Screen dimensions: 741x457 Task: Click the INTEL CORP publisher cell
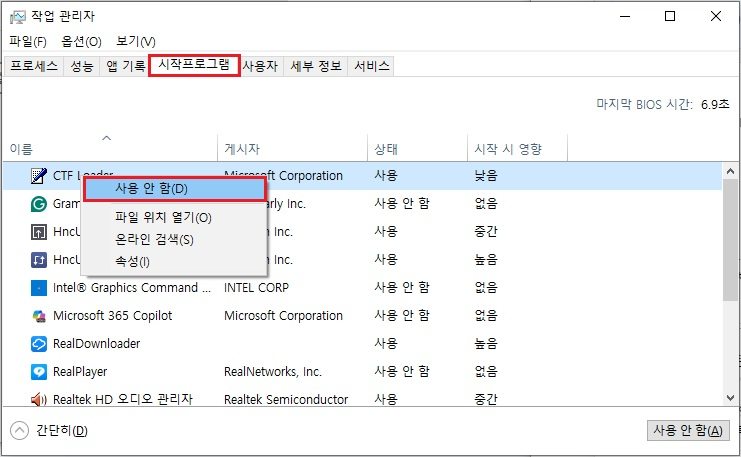[x=256, y=288]
